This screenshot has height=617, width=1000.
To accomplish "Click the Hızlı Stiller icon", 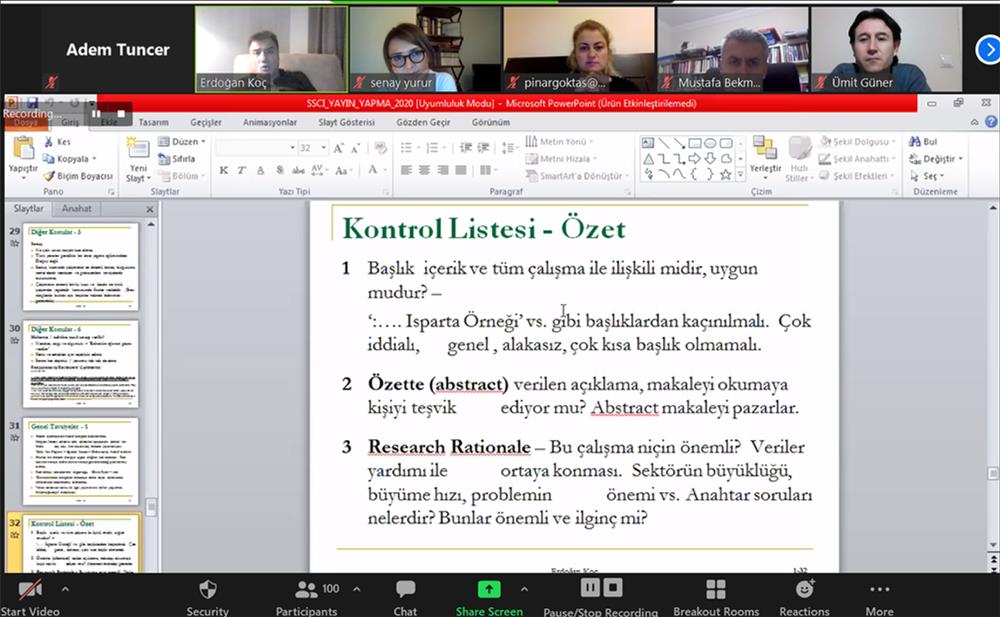I will (x=800, y=148).
